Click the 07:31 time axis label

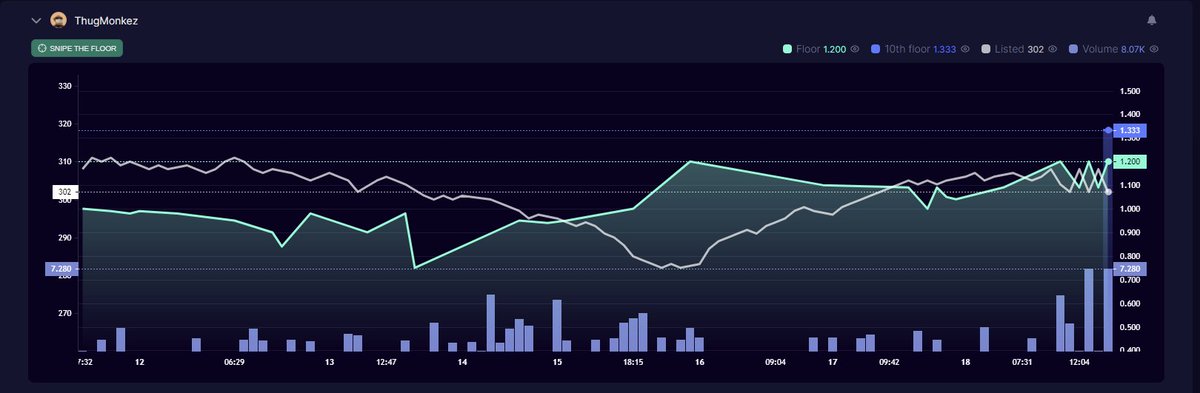coord(1022,362)
